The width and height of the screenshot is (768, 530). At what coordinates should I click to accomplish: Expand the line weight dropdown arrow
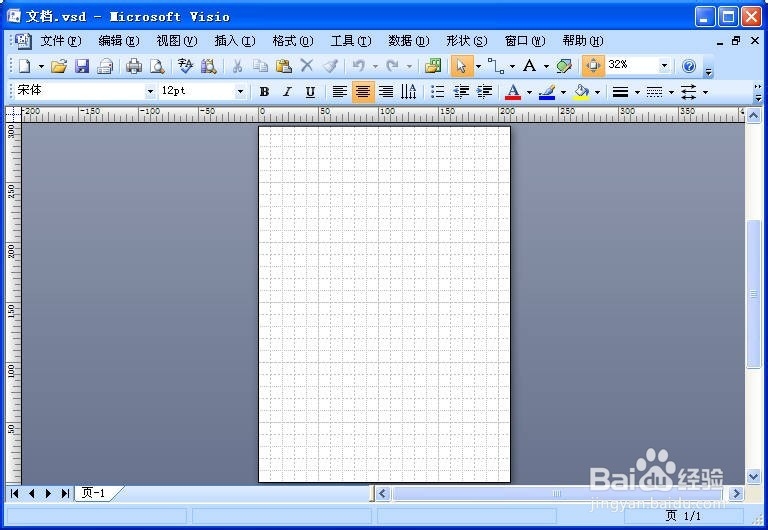click(x=637, y=92)
